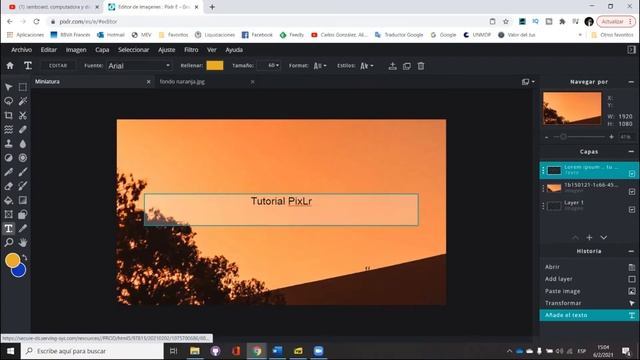640x360 pixels.
Task: Select the Hand pan tool
Action: click(23, 242)
